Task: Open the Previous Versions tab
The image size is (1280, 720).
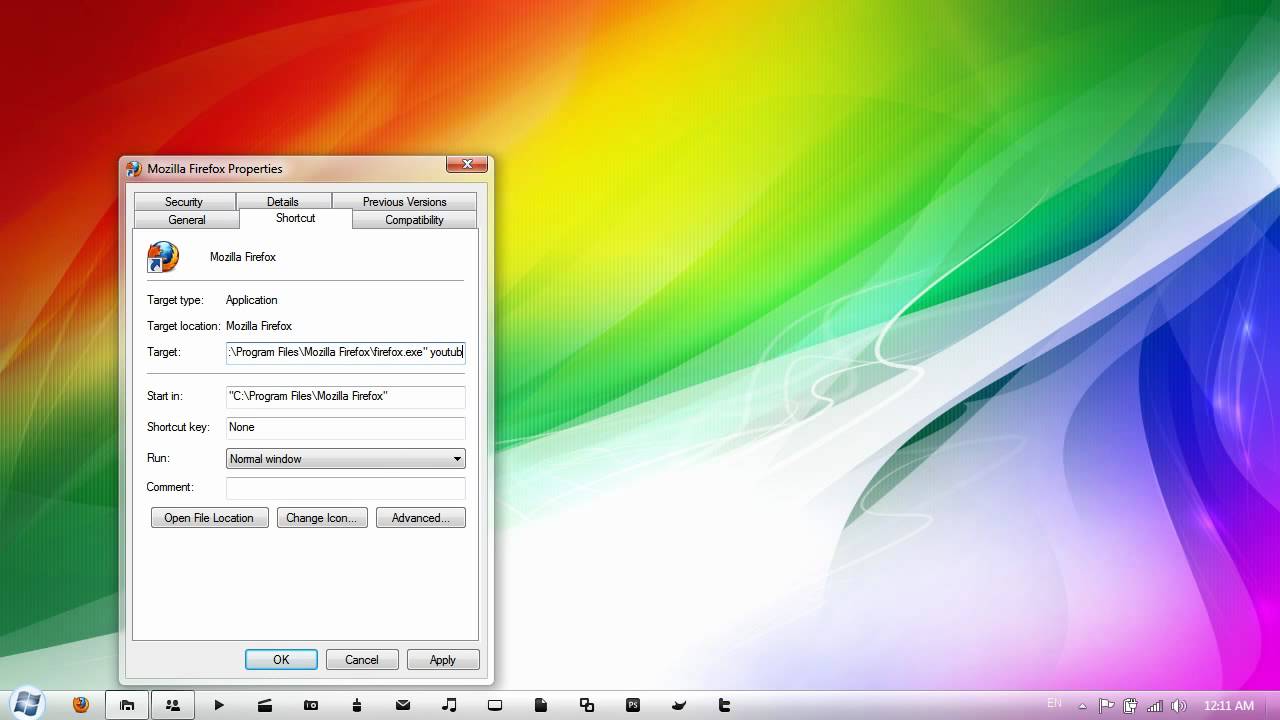Action: click(404, 201)
